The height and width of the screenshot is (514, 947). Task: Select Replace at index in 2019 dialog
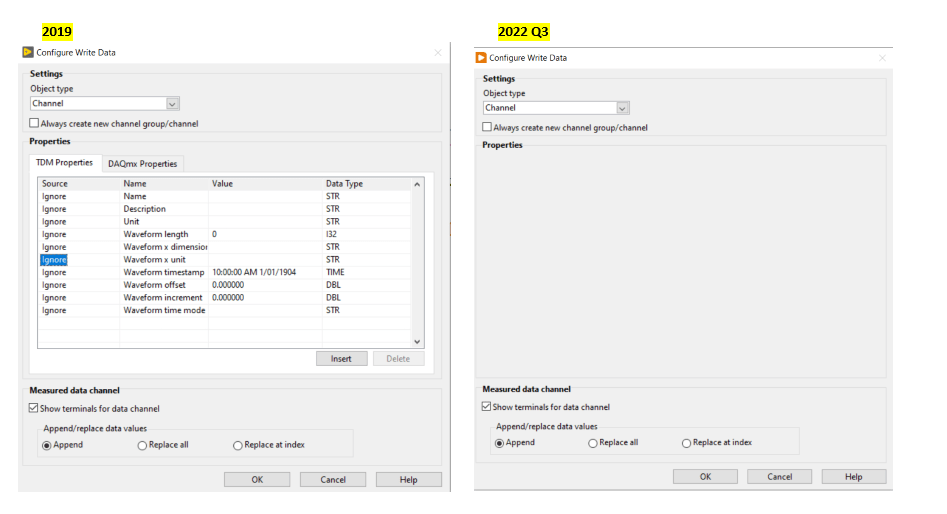point(237,445)
